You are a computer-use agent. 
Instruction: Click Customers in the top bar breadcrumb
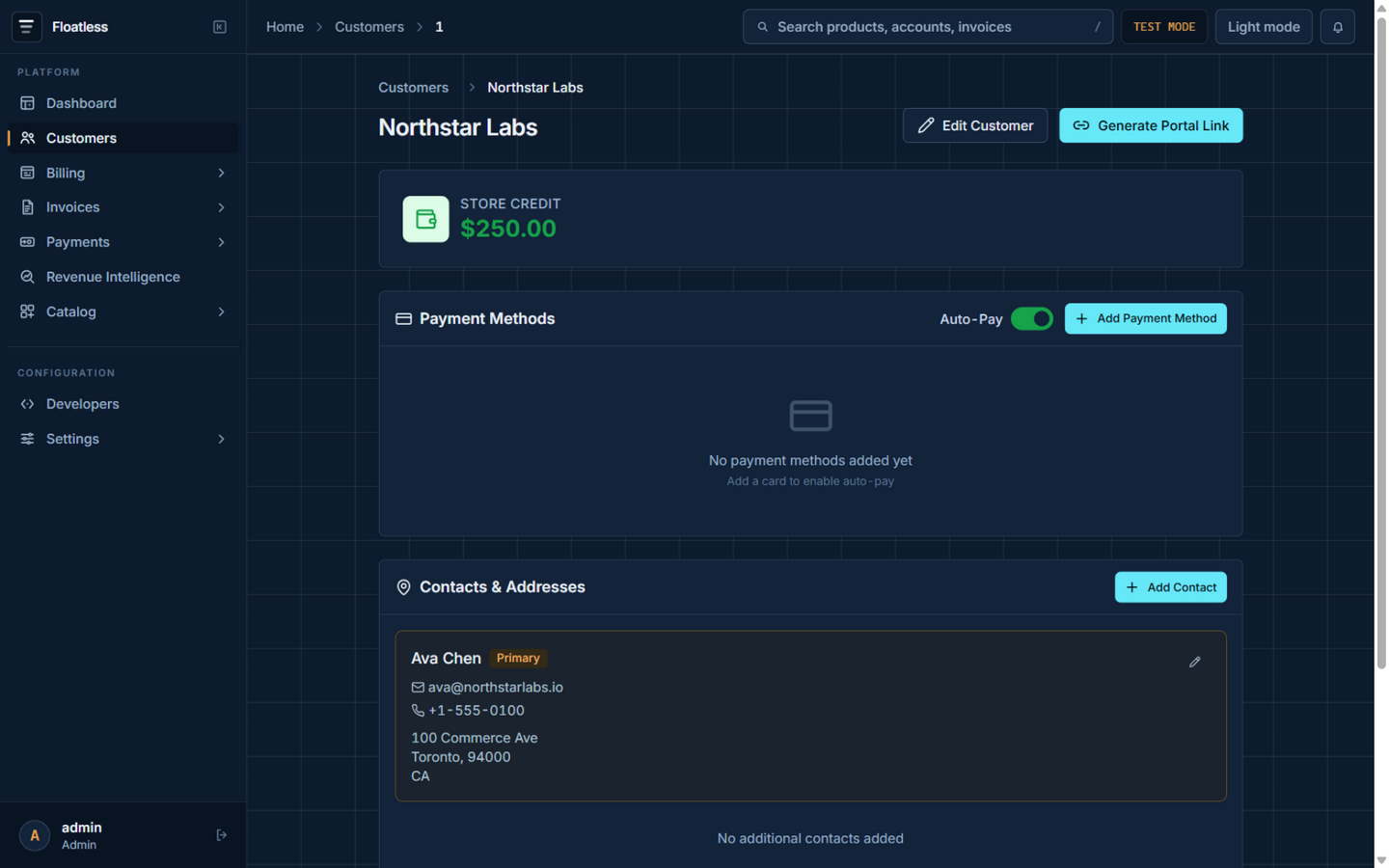369,27
